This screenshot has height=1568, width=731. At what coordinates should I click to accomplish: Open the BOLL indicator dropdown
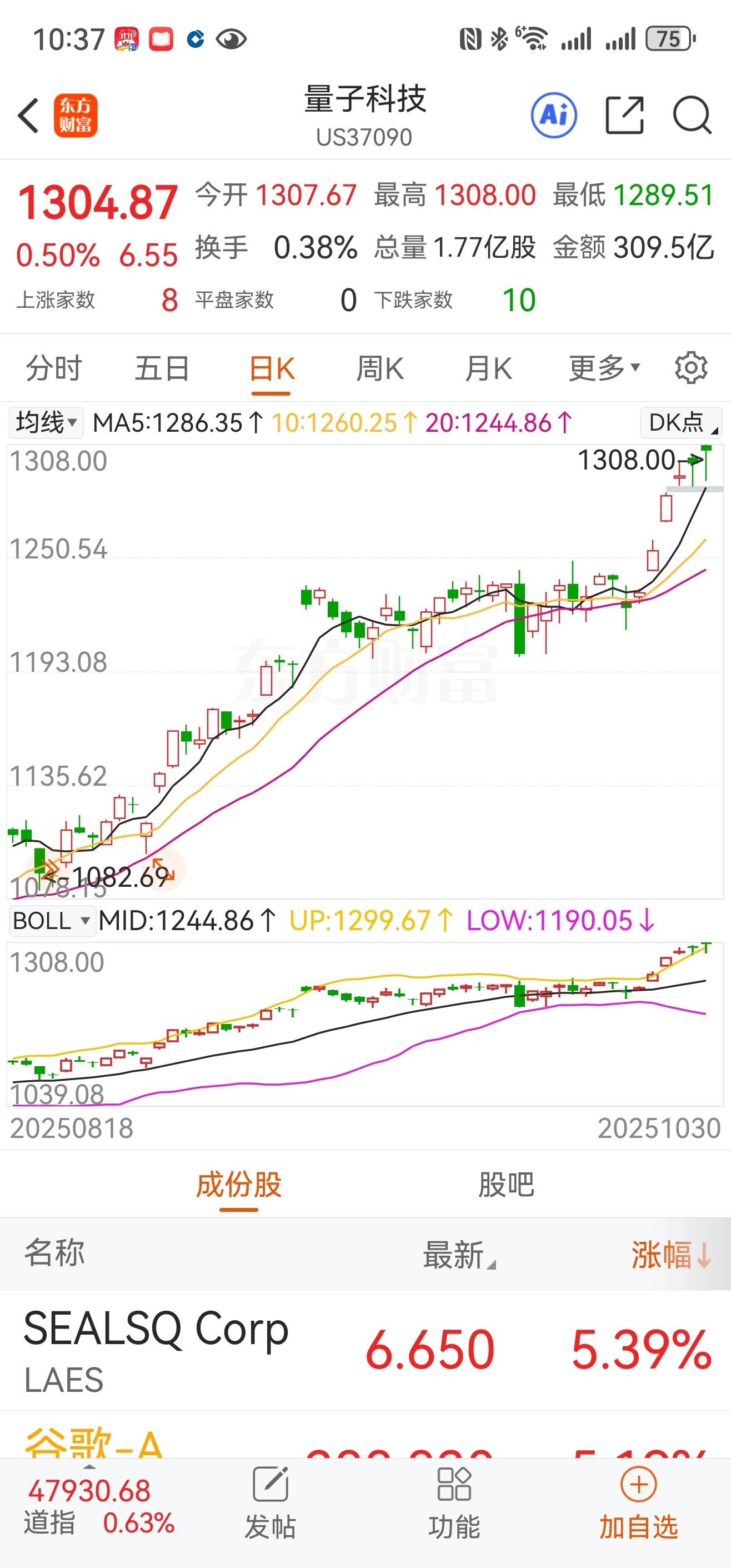(x=51, y=920)
